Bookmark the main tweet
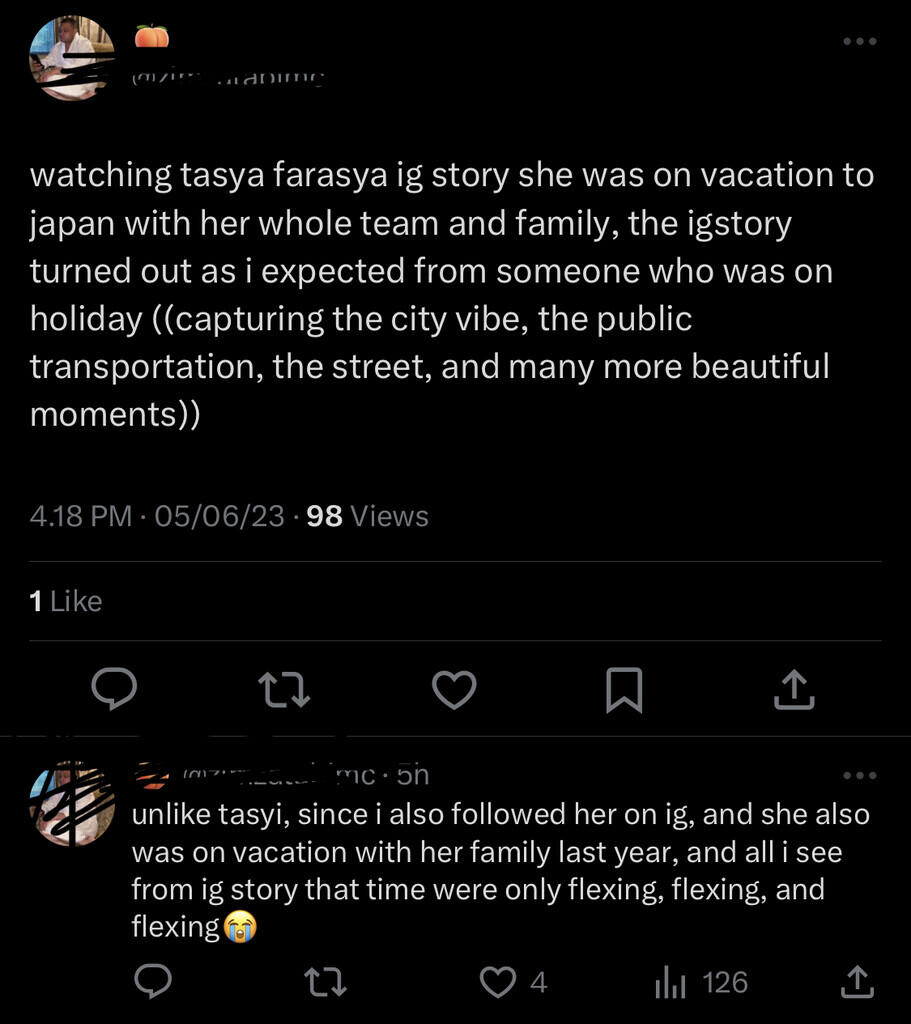Viewport: 911px width, 1024px height. pos(624,689)
